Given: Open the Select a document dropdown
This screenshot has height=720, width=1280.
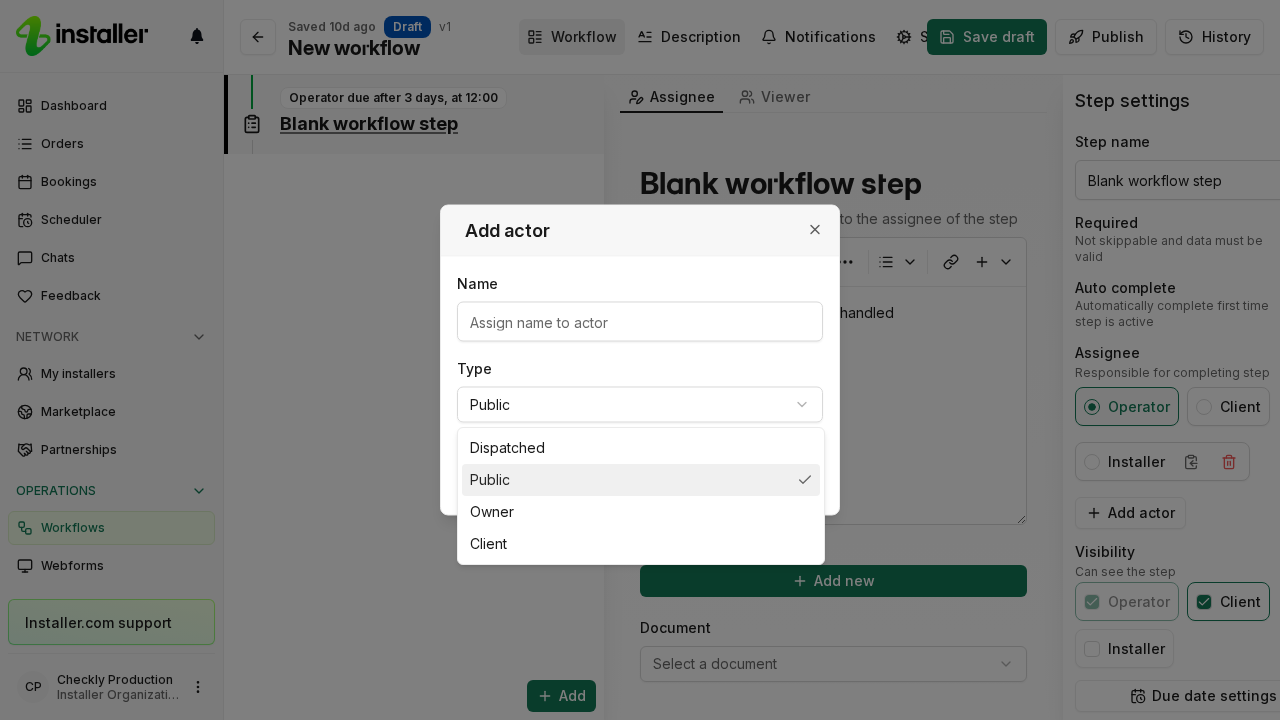Looking at the screenshot, I should coord(833,664).
